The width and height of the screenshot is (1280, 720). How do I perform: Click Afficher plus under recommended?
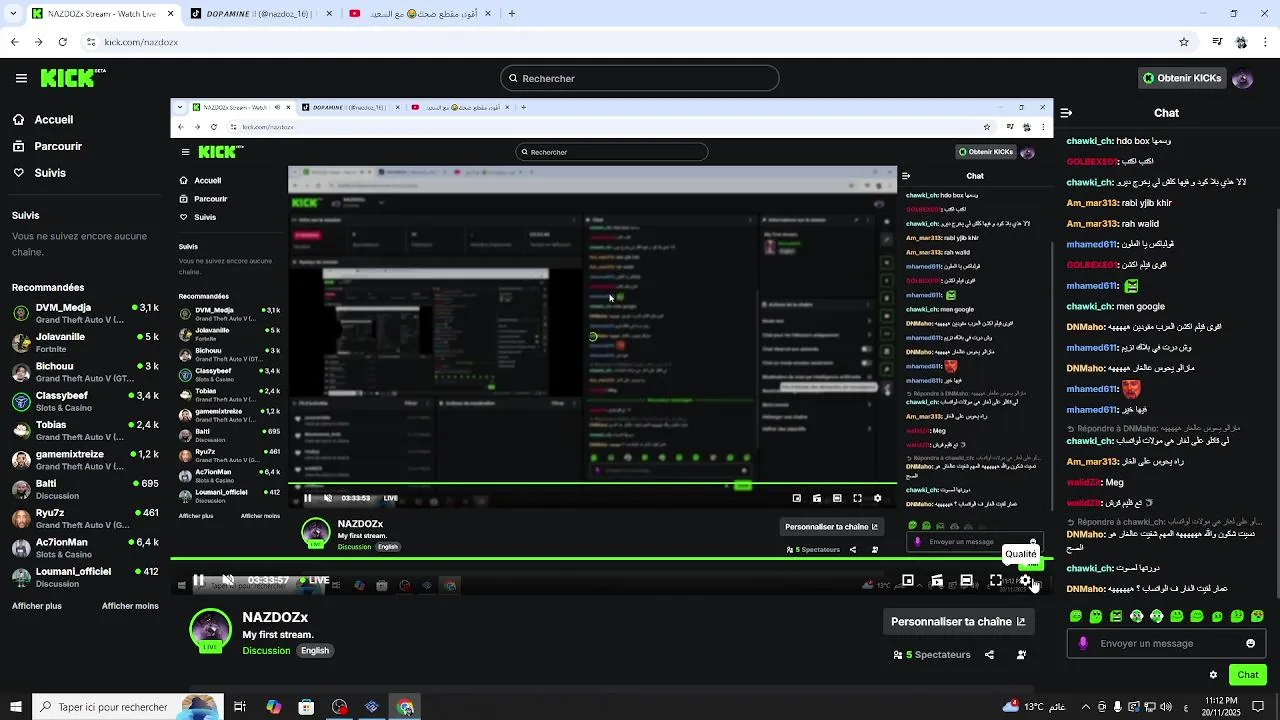point(37,606)
